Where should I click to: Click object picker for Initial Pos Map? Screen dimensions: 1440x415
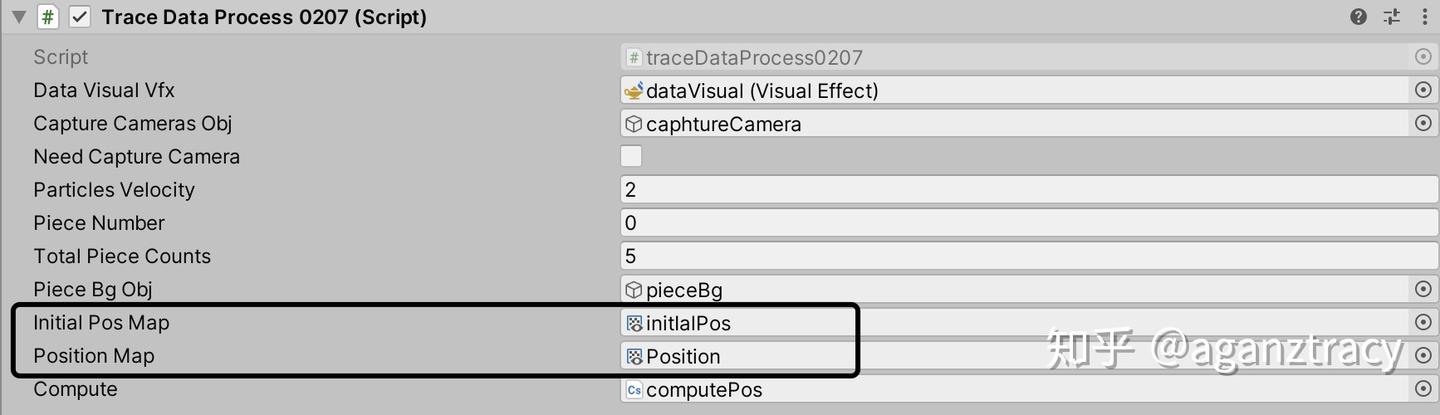1423,323
